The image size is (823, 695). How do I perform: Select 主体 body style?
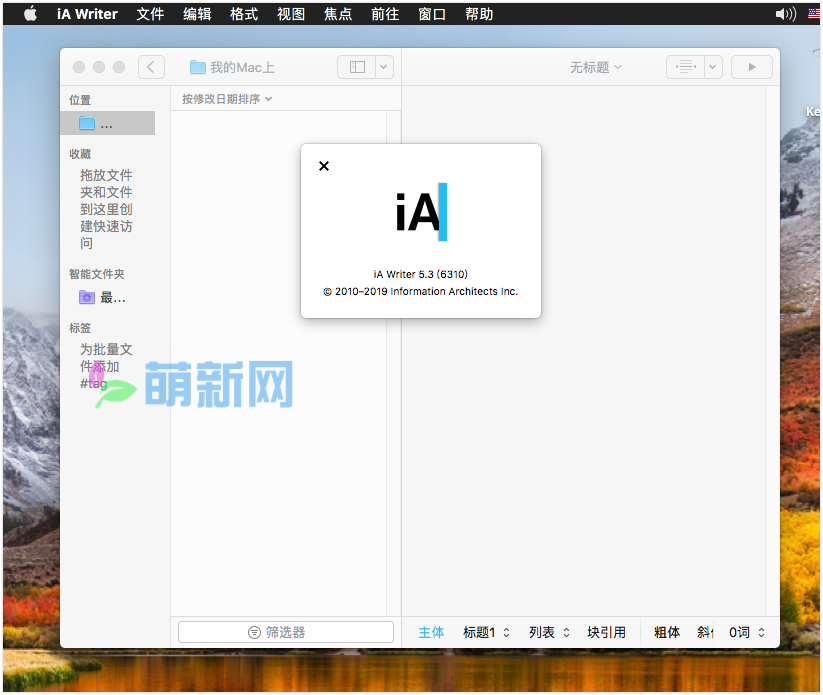tap(431, 632)
